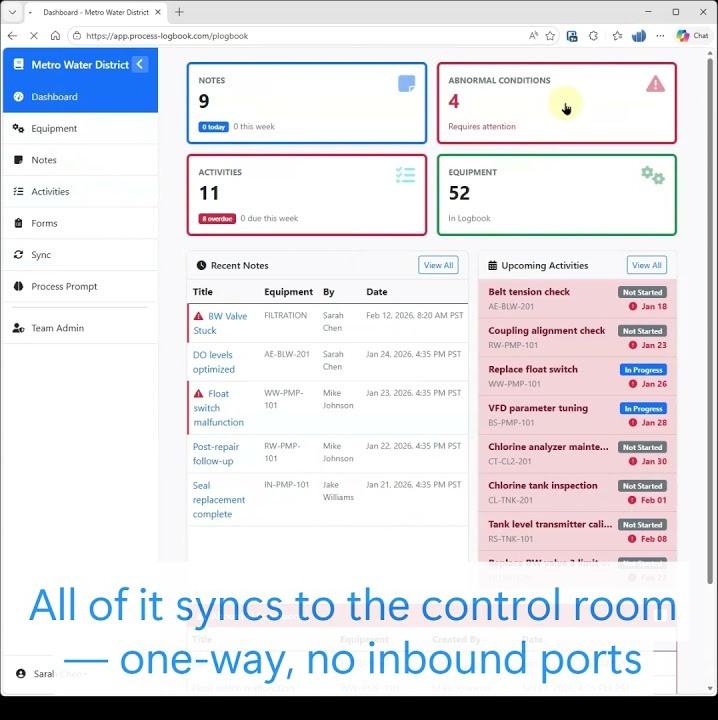Collapse the sidebar with chevron button
Viewport: 718px width, 720px height.
click(140, 64)
